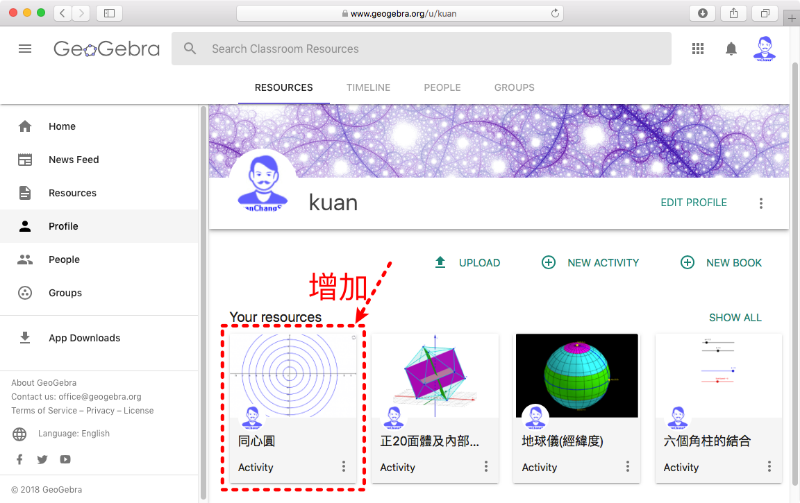Click Safari share button

(734, 13)
